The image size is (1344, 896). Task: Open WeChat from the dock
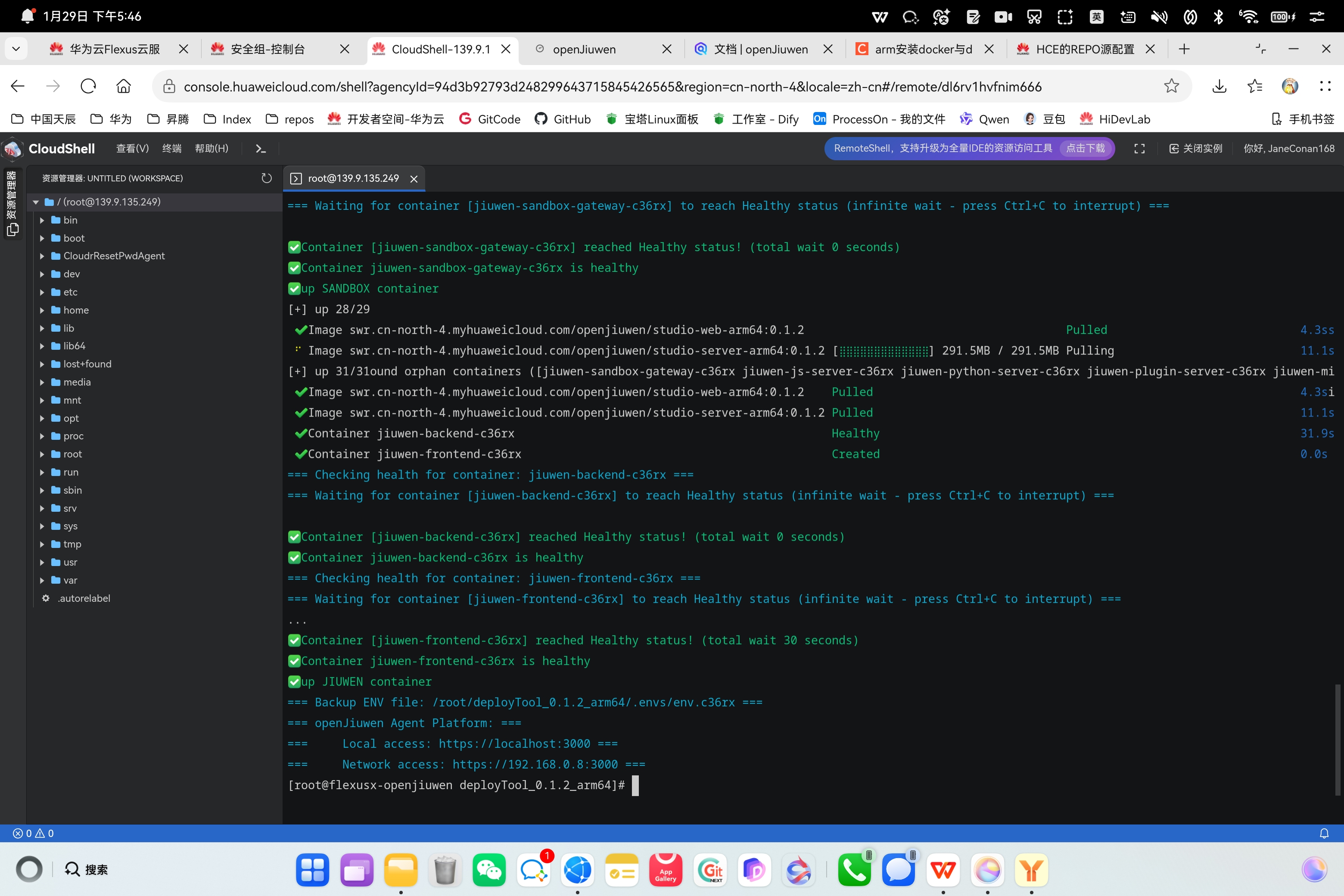pyautogui.click(x=488, y=870)
